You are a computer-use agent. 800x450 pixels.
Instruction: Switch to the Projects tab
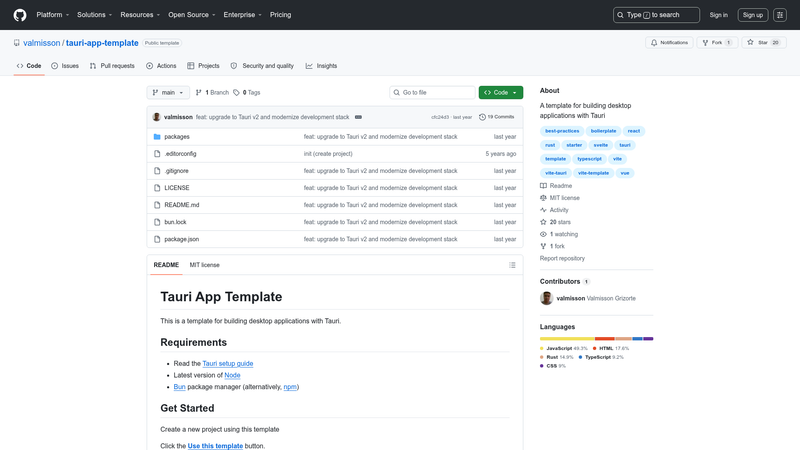(x=203, y=66)
